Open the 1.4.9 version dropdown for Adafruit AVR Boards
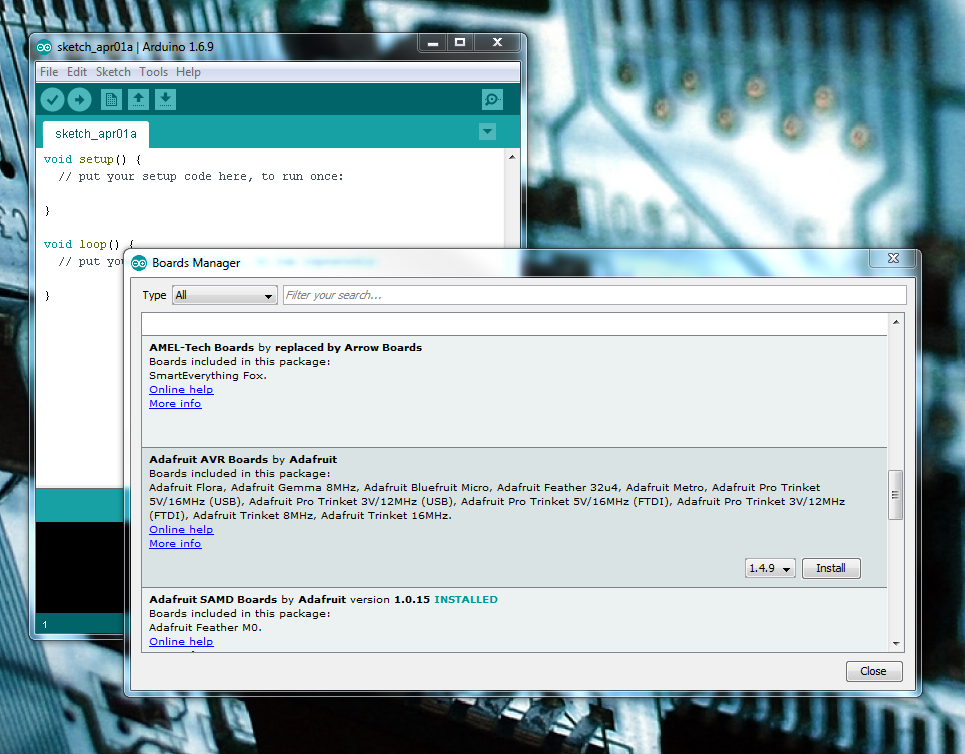 pyautogui.click(x=770, y=568)
